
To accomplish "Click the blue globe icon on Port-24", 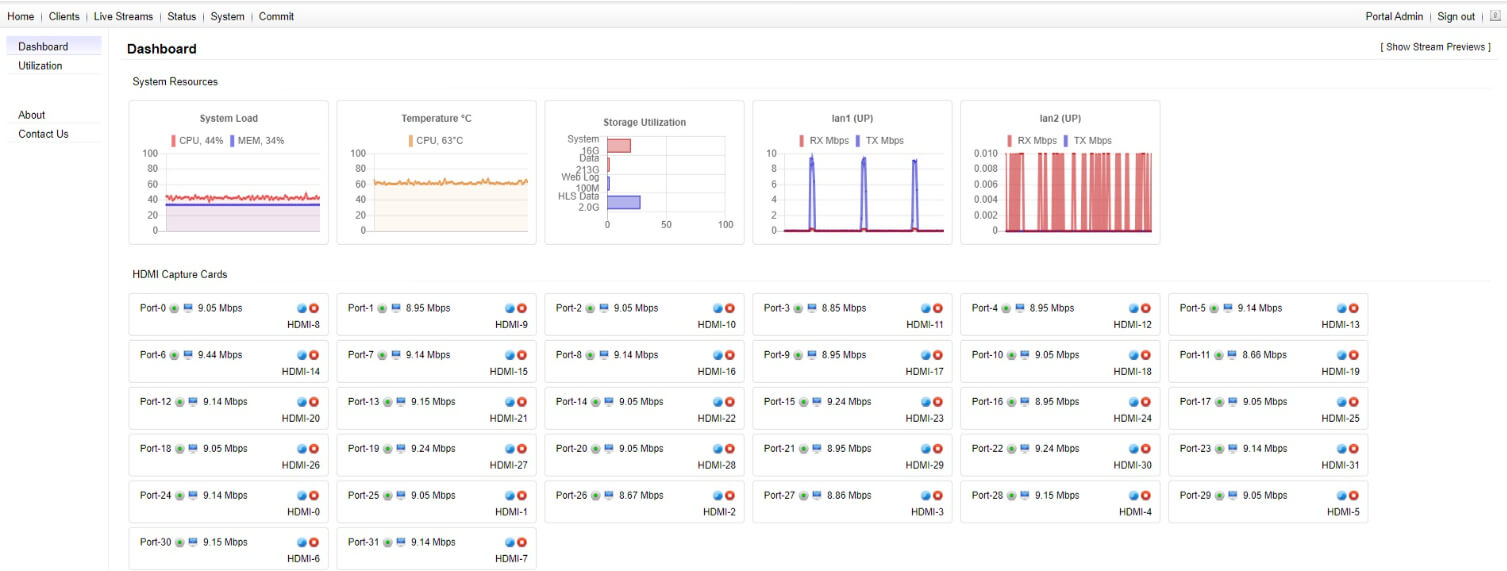I will pyautogui.click(x=302, y=496).
